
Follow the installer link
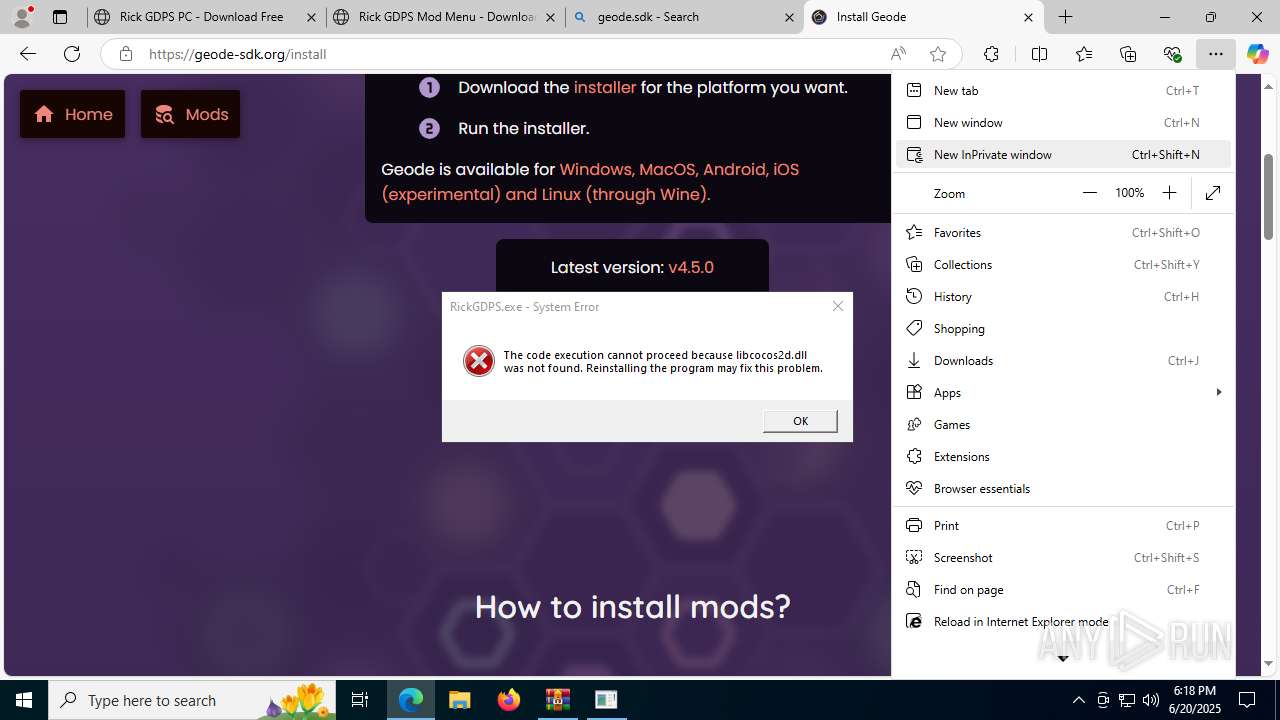click(x=605, y=87)
